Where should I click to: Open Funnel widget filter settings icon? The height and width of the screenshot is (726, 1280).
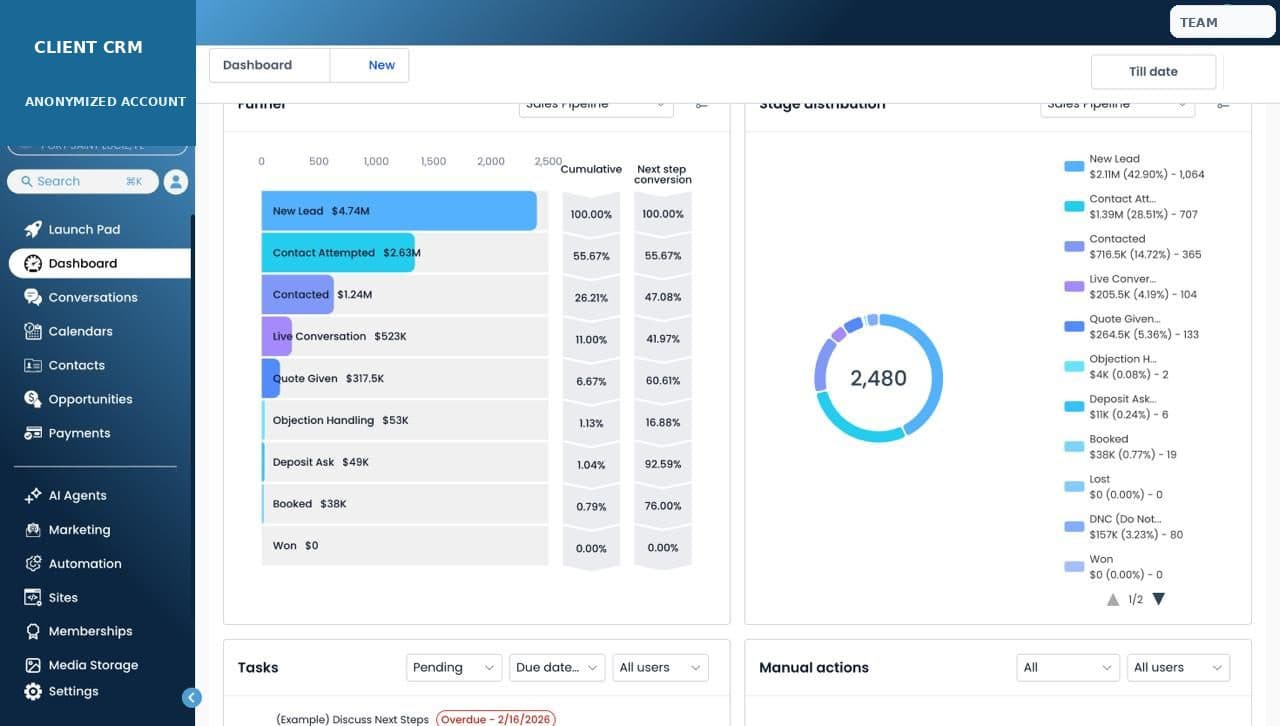point(702,104)
